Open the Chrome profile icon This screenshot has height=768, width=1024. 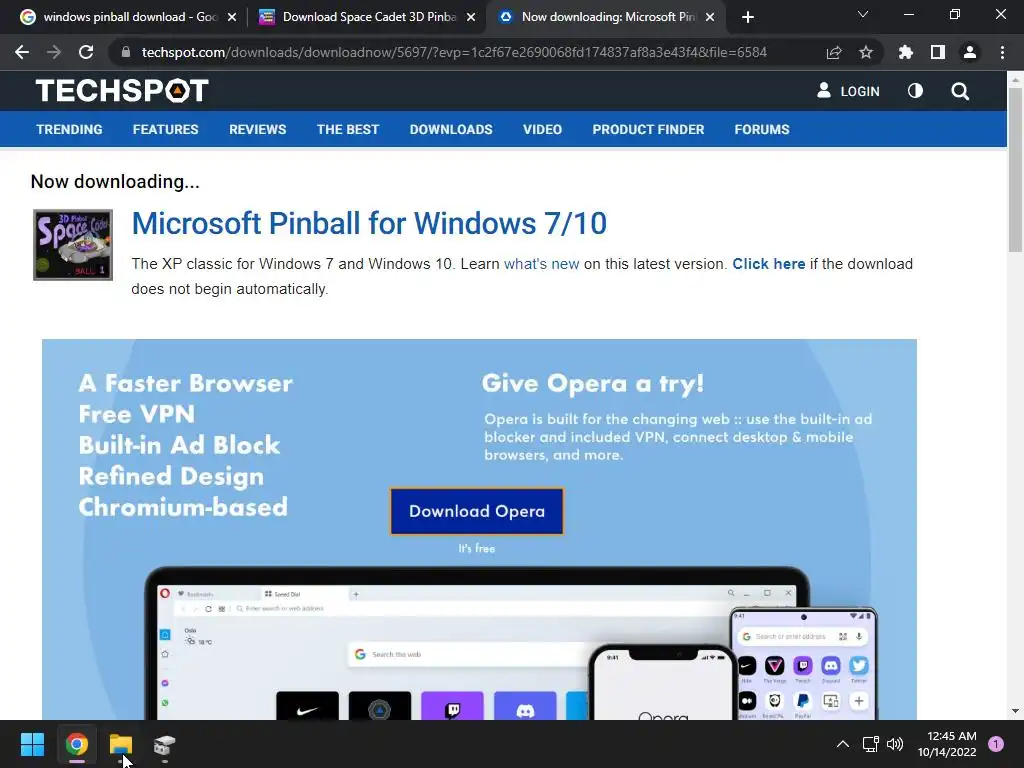pos(970,52)
